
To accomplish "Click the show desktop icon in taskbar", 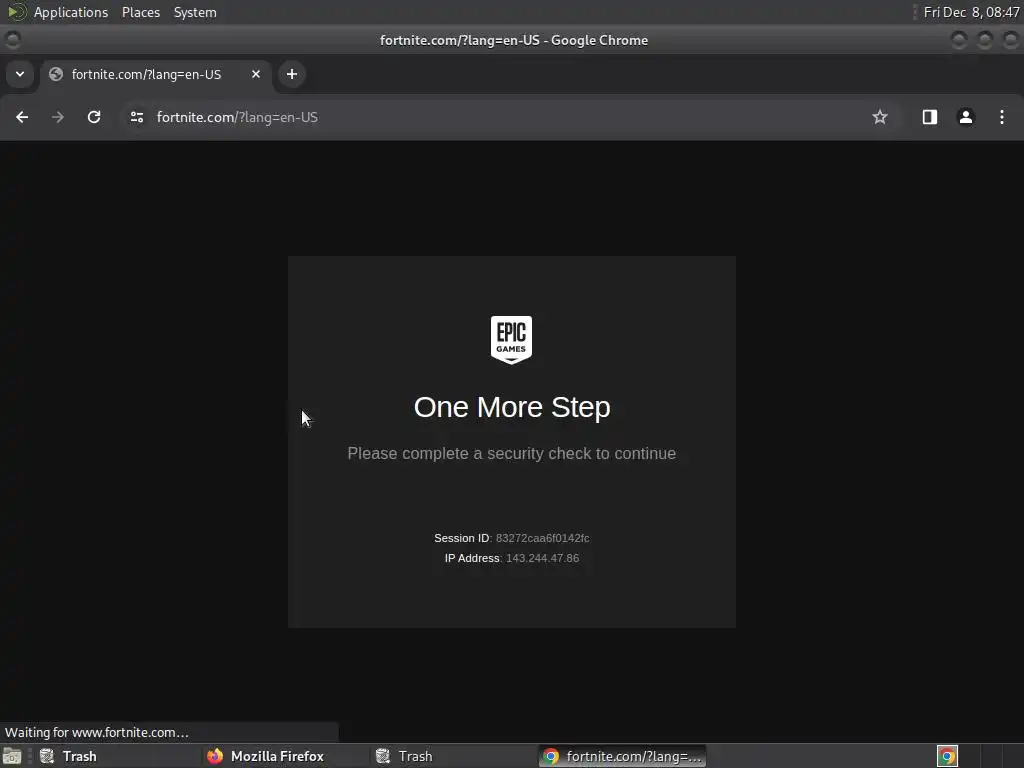I will pyautogui.click(x=12, y=756).
